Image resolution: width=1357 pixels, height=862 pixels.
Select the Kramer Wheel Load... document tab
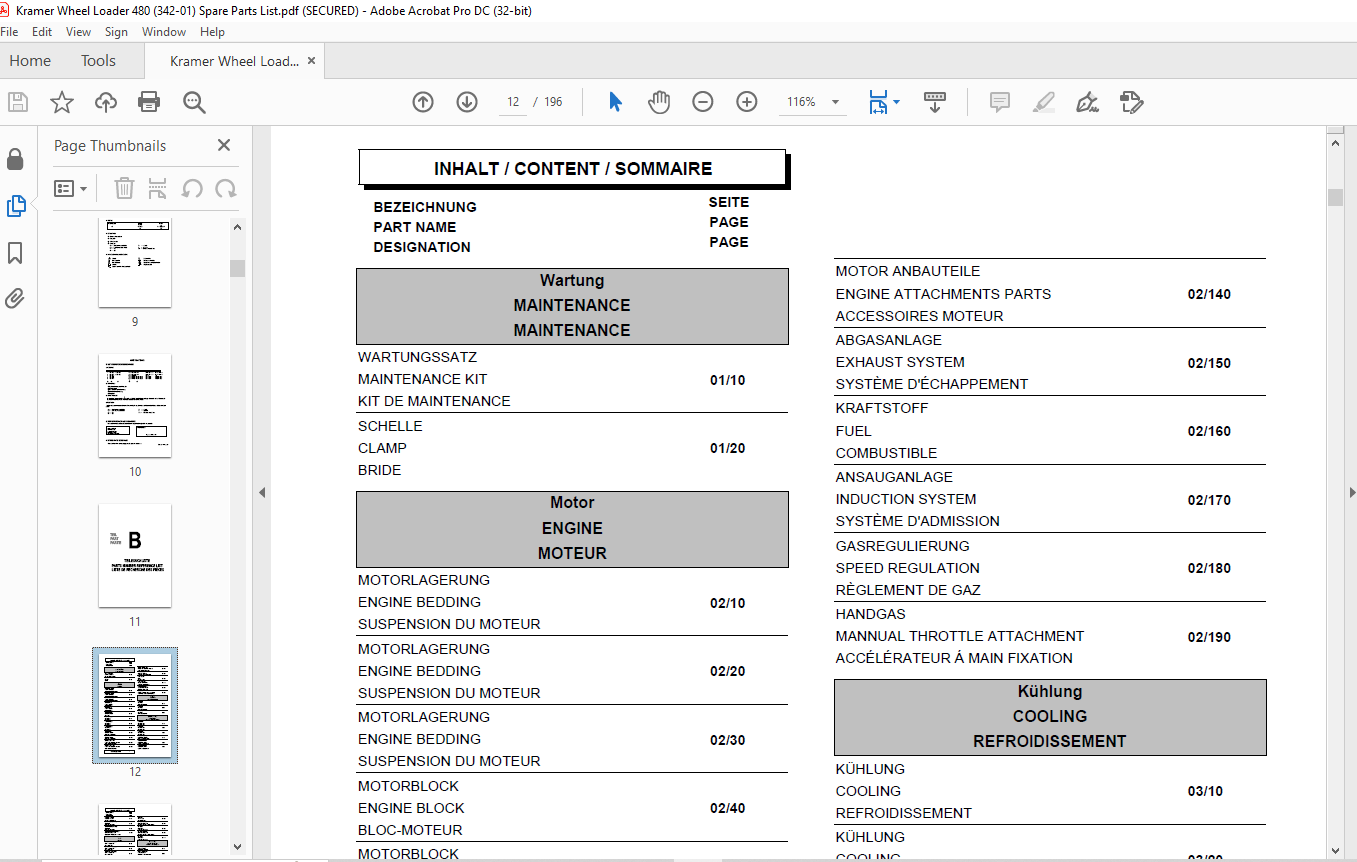click(x=234, y=61)
